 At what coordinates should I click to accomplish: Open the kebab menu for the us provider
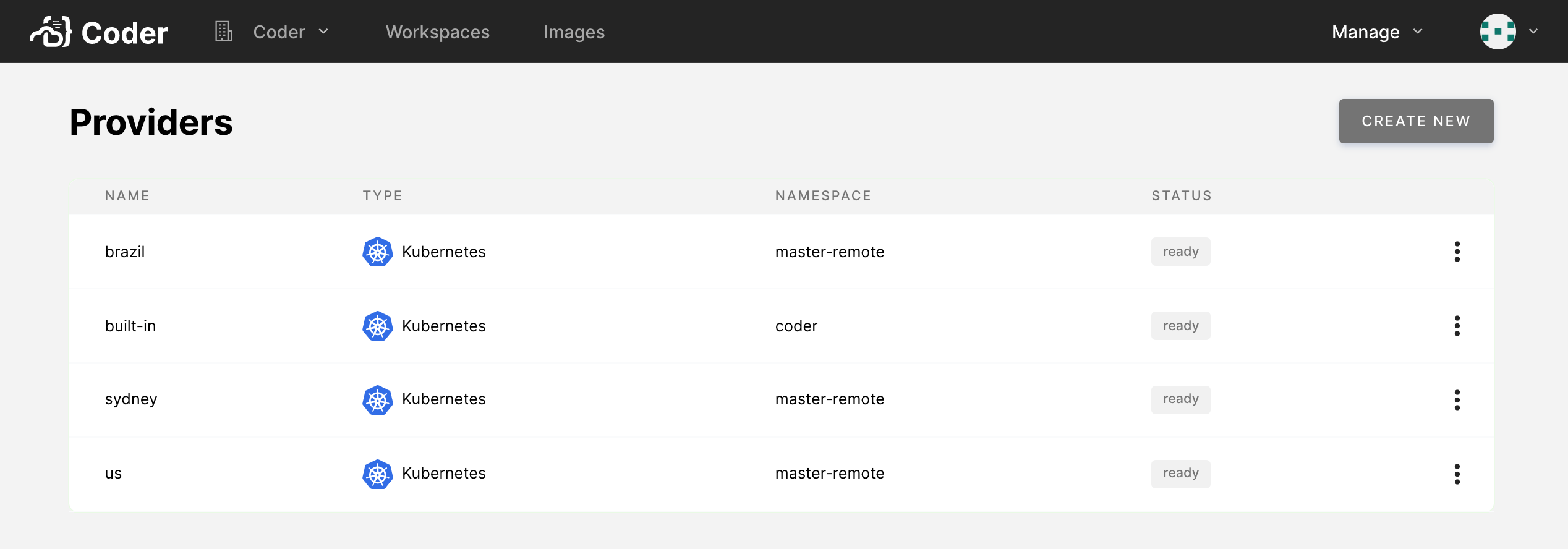[x=1458, y=474]
